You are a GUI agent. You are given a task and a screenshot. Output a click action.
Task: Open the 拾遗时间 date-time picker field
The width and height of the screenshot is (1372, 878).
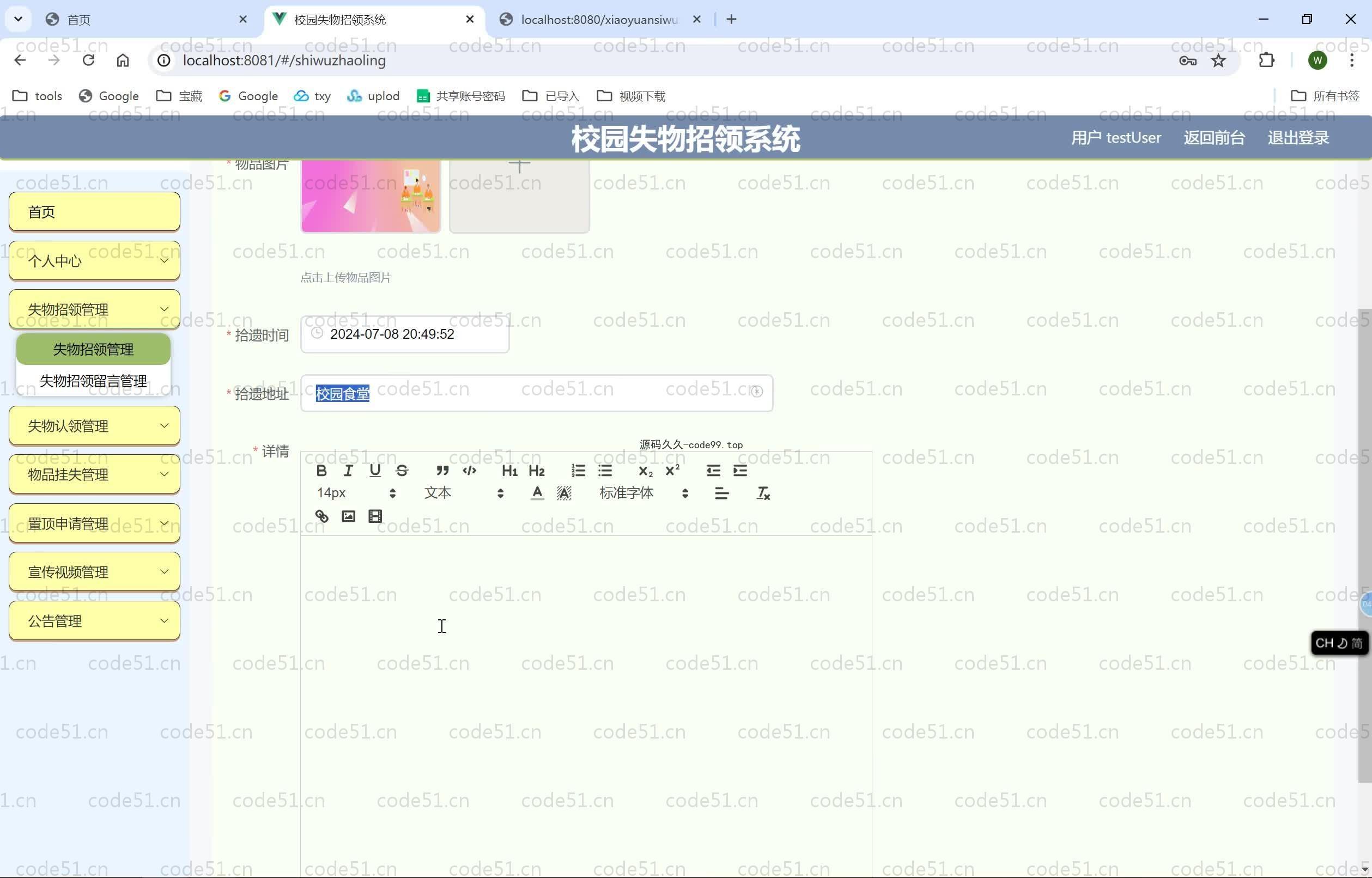tap(405, 334)
